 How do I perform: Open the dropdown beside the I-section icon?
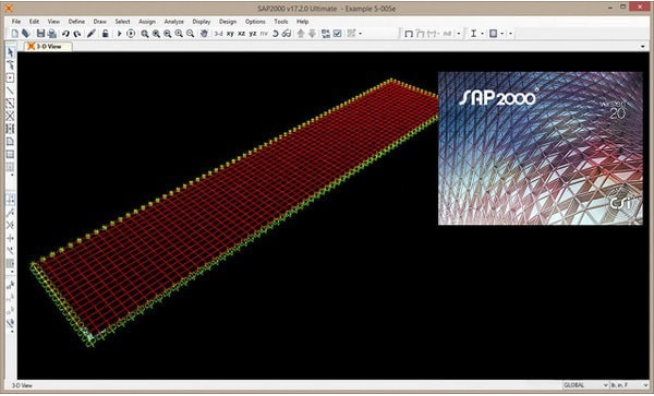[482, 34]
